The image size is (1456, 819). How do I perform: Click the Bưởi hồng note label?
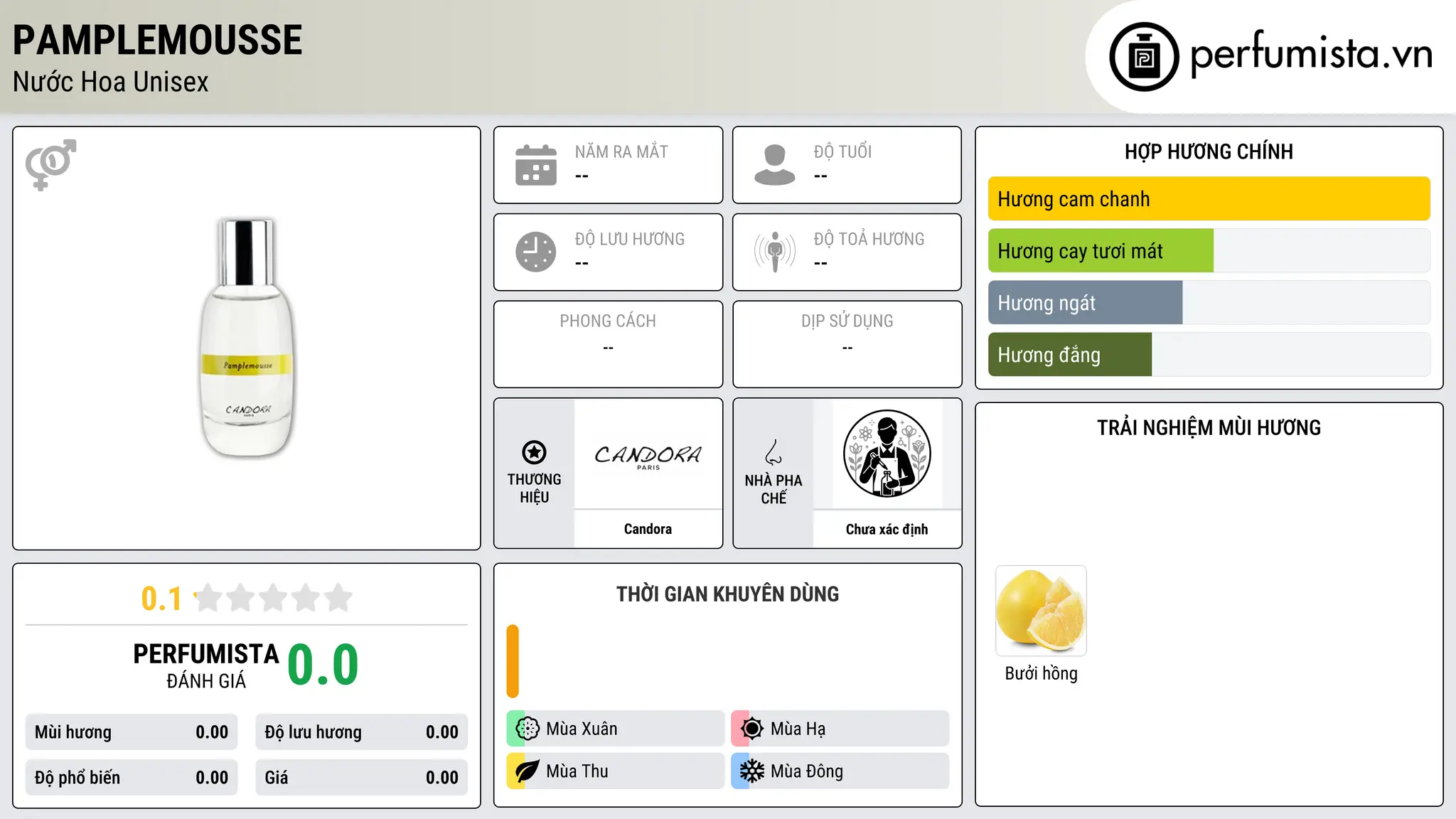coord(1041,674)
